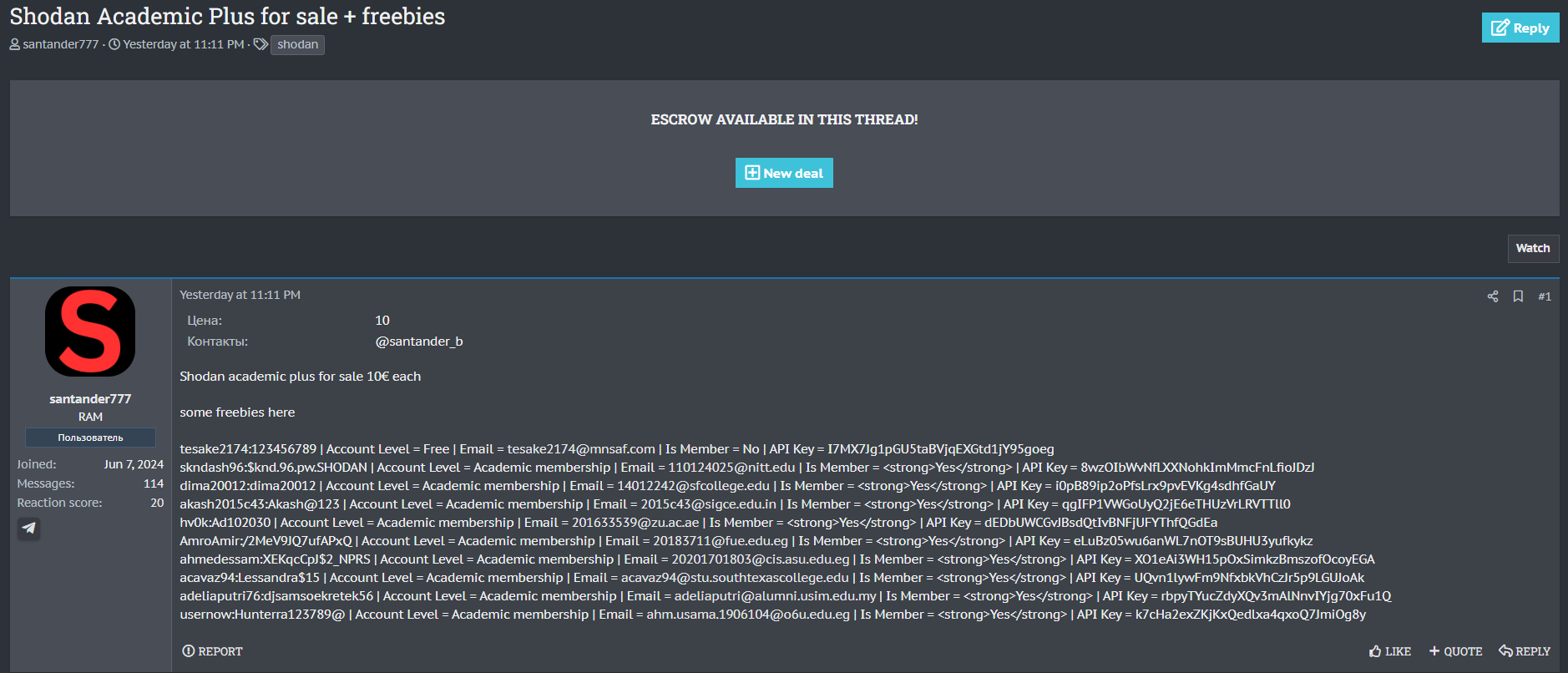
Task: Click the thread date Yesterday at 11:11 PM in header
Action: 184,44
